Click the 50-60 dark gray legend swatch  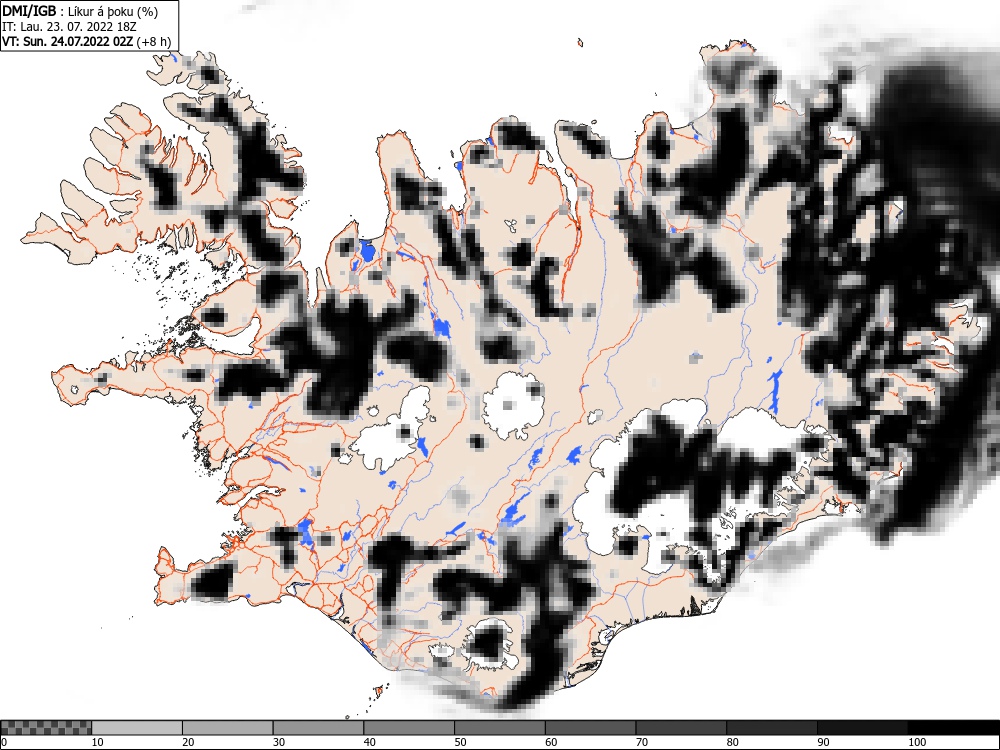pos(500,728)
